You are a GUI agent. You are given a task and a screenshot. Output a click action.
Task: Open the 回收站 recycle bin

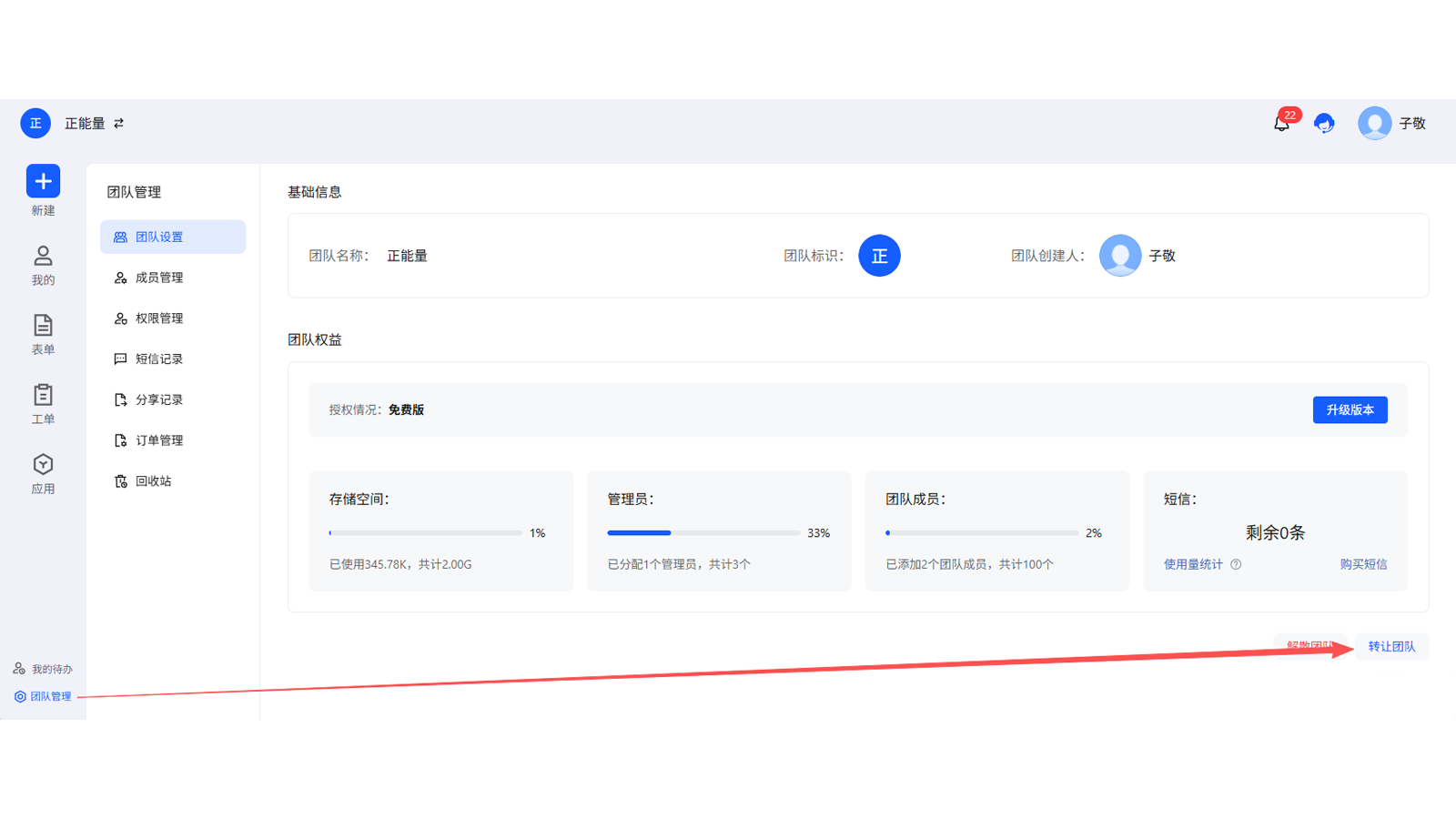coord(154,480)
